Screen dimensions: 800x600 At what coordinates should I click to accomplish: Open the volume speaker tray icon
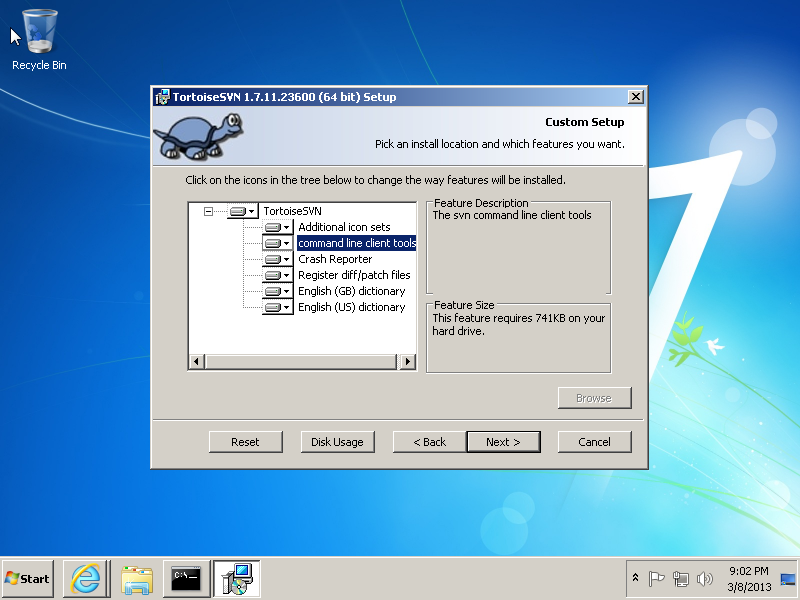click(705, 578)
